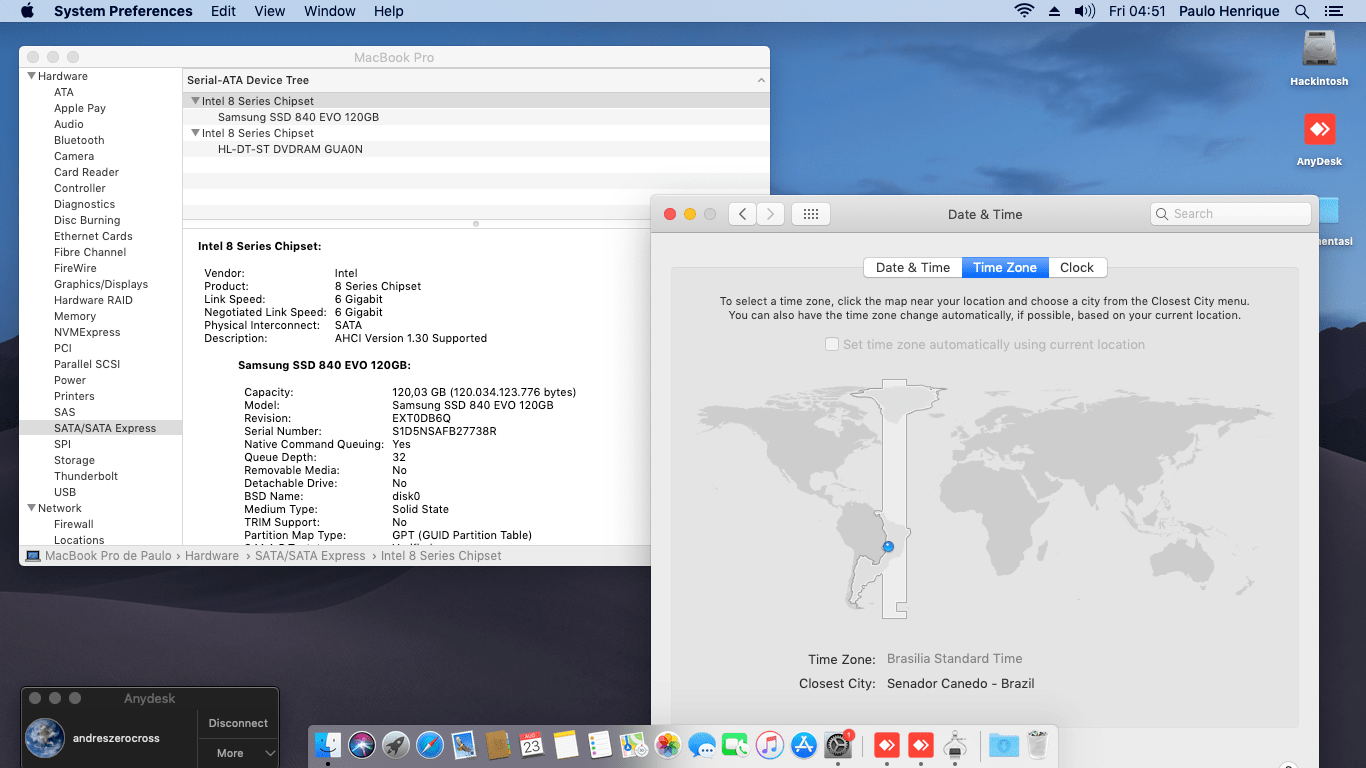This screenshot has height=768, width=1366.
Task: Select Samsung SSD 840 EVO 120GB tree row
Action: coord(476,117)
